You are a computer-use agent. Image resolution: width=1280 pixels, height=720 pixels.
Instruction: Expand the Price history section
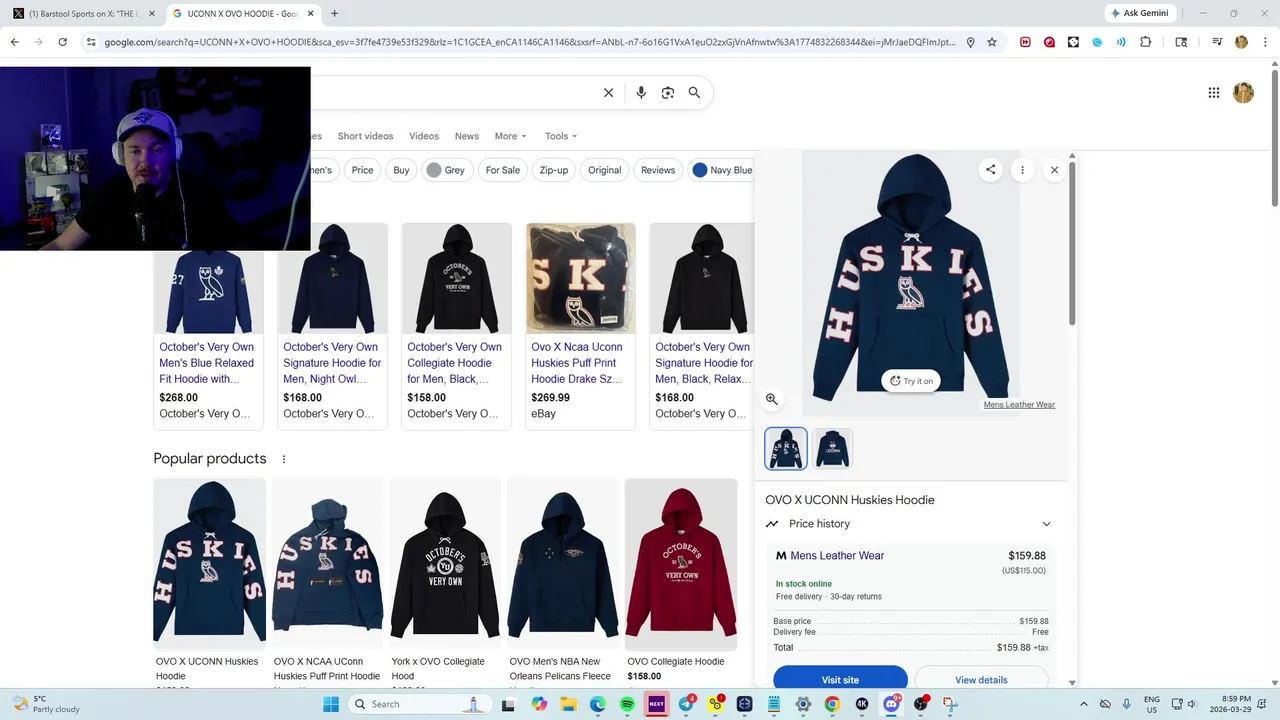coord(909,524)
